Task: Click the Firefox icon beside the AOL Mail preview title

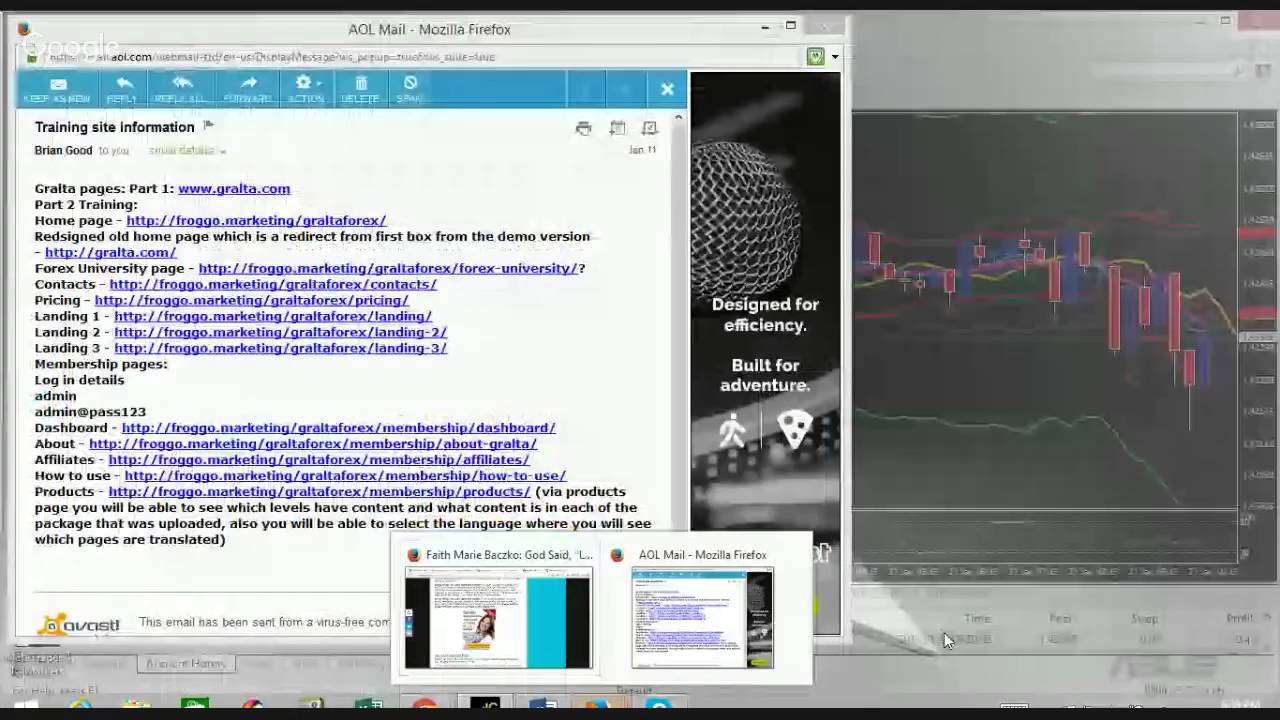Action: (x=617, y=555)
